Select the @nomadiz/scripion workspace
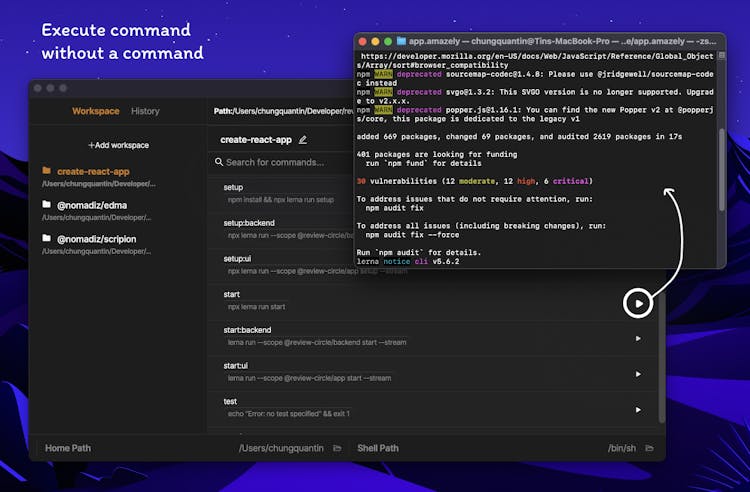This screenshot has height=492, width=750. pyautogui.click(x=96, y=239)
